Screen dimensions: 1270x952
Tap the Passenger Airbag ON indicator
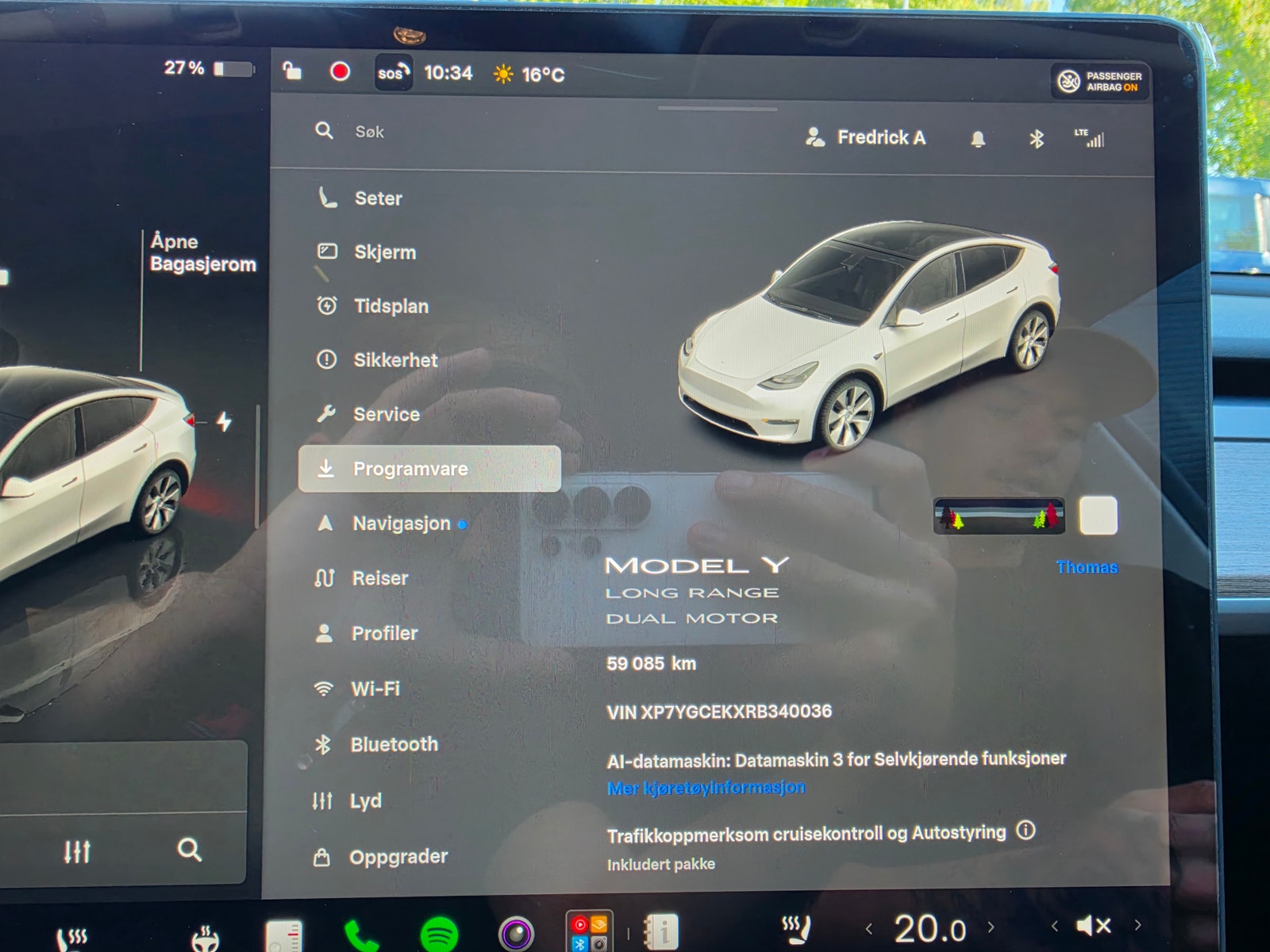[x=1101, y=81]
